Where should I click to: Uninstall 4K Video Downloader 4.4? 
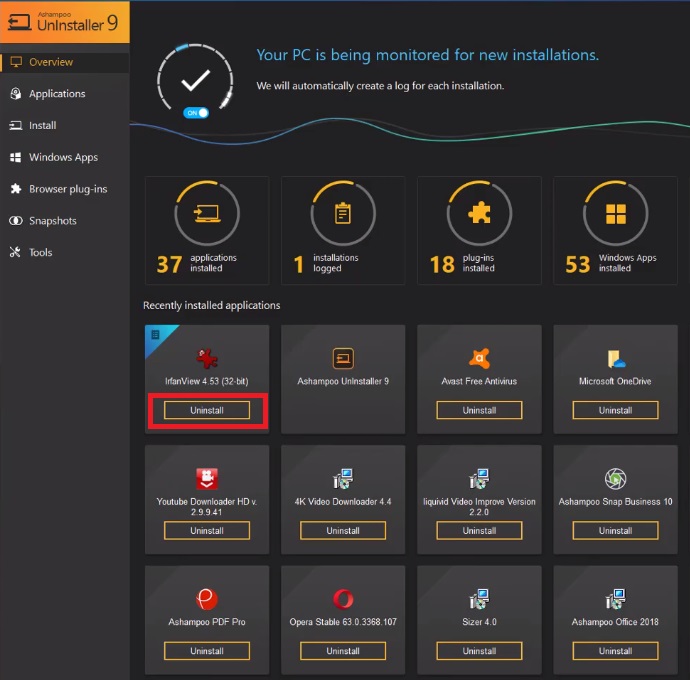point(343,531)
